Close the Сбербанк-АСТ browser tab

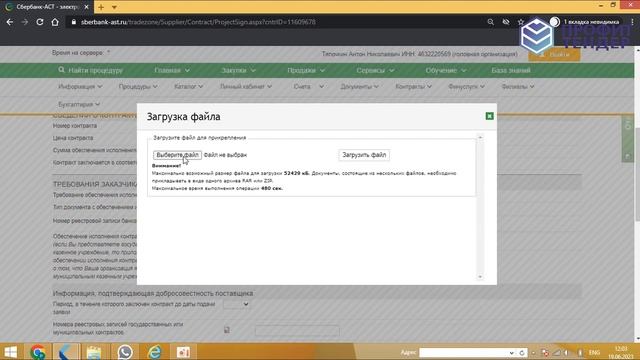[x=86, y=7]
